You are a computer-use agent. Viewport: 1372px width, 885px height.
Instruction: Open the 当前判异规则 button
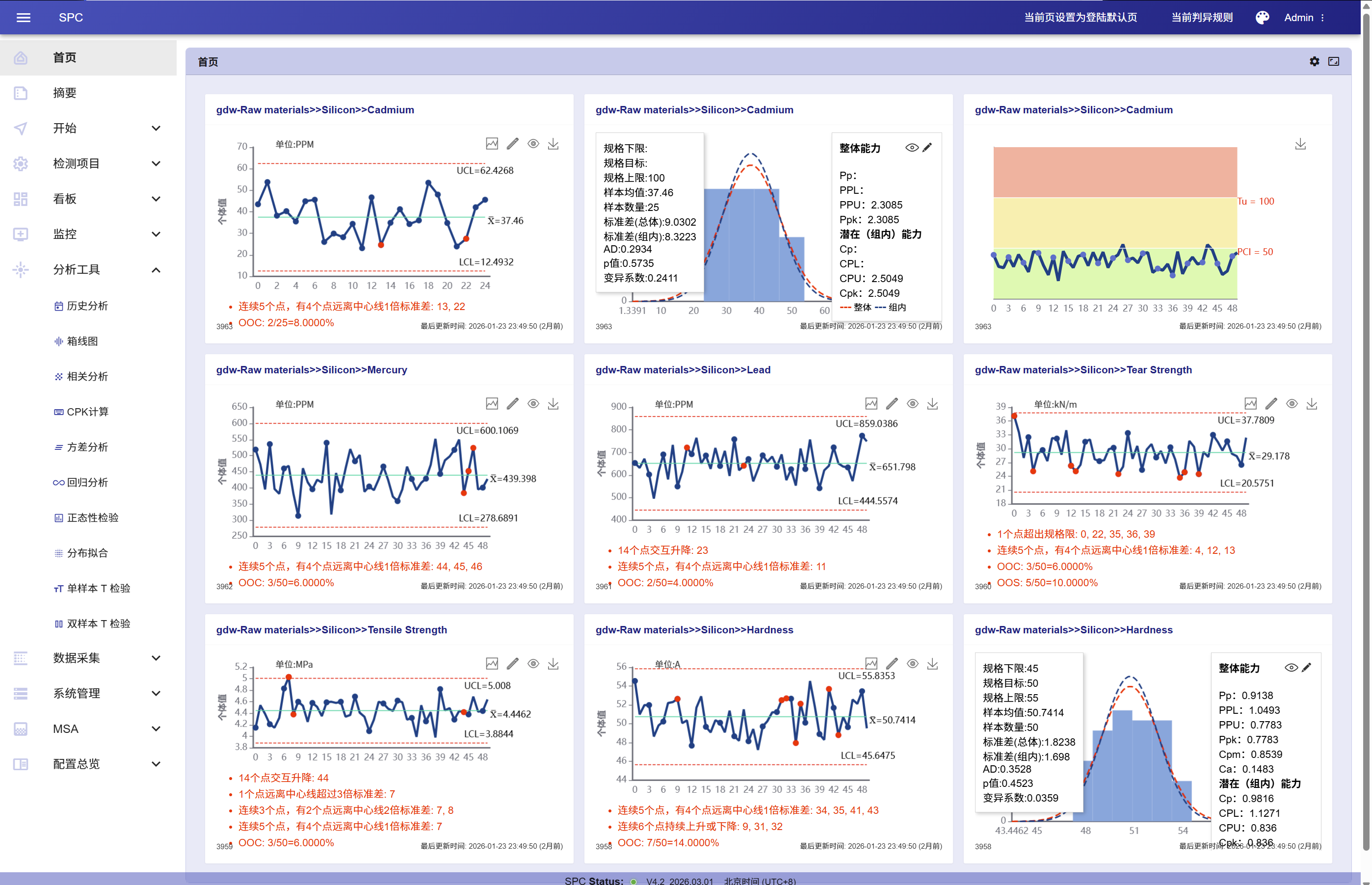[1201, 17]
